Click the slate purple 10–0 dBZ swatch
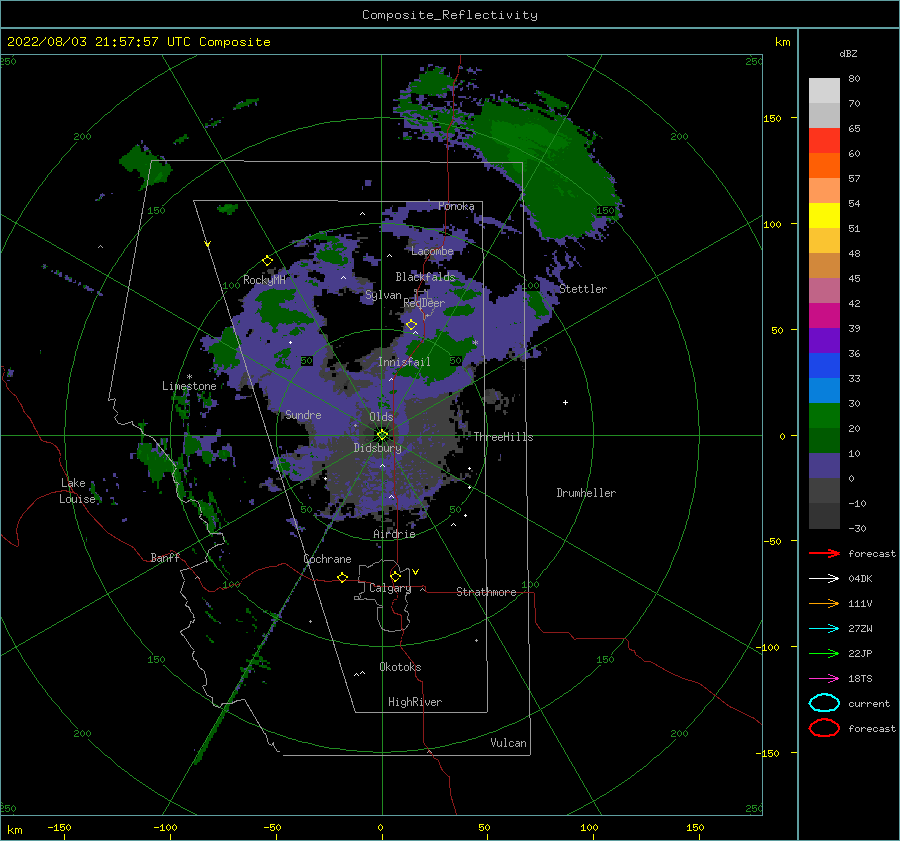This screenshot has height=841, width=900. click(824, 465)
